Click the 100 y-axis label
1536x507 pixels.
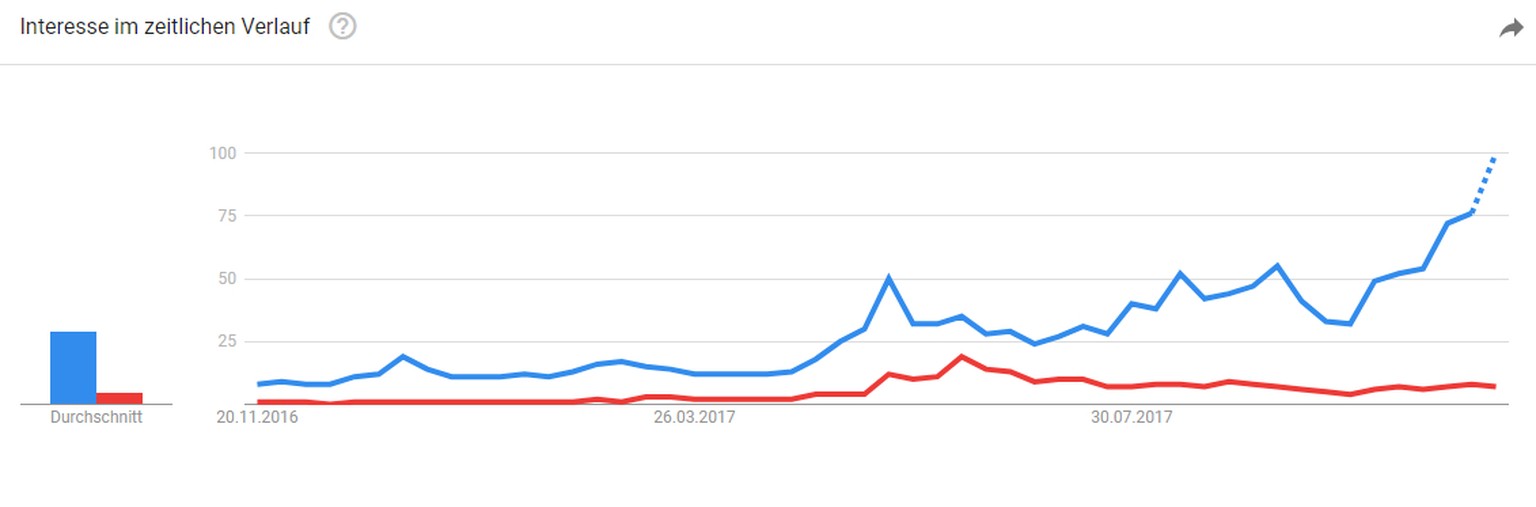coord(221,153)
